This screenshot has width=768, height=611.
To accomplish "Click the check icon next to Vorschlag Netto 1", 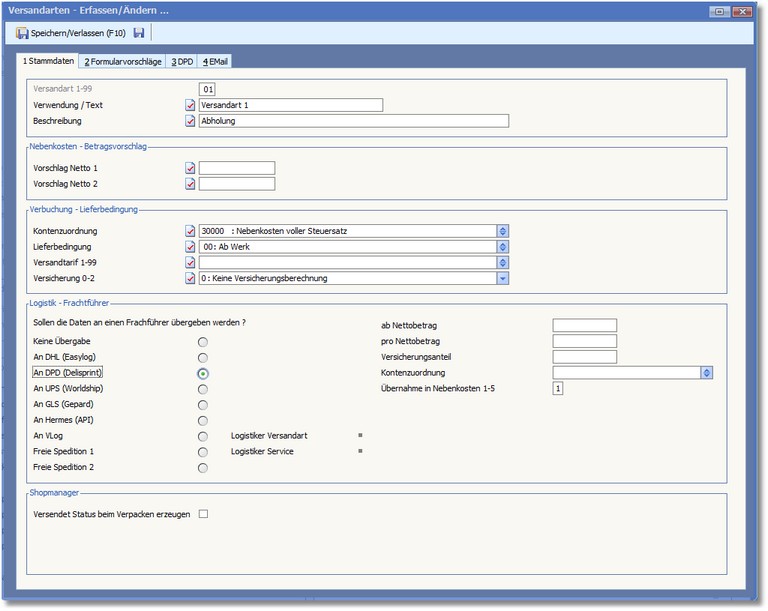I will 190,168.
